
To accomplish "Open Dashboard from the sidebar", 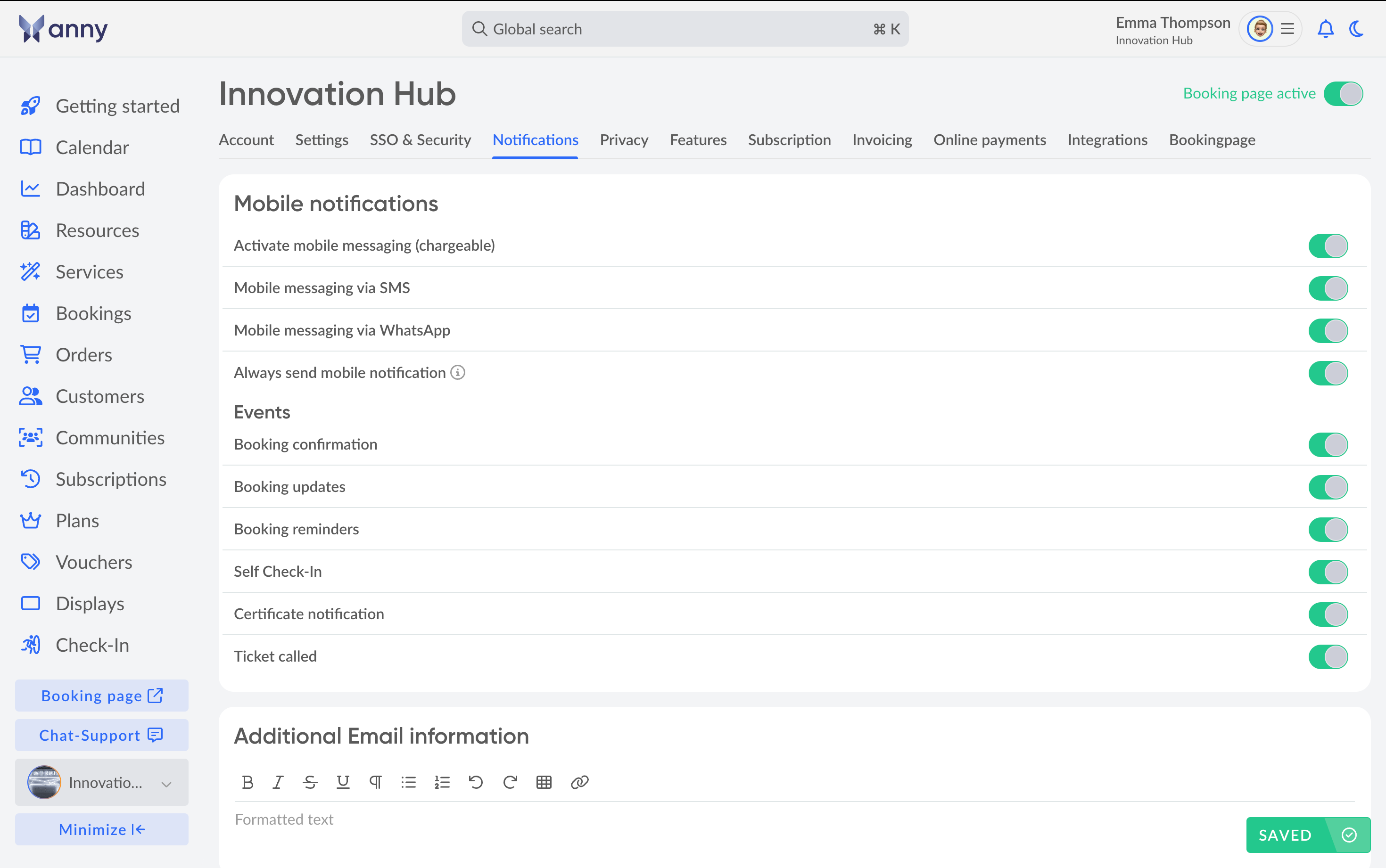I will (x=82, y=189).
